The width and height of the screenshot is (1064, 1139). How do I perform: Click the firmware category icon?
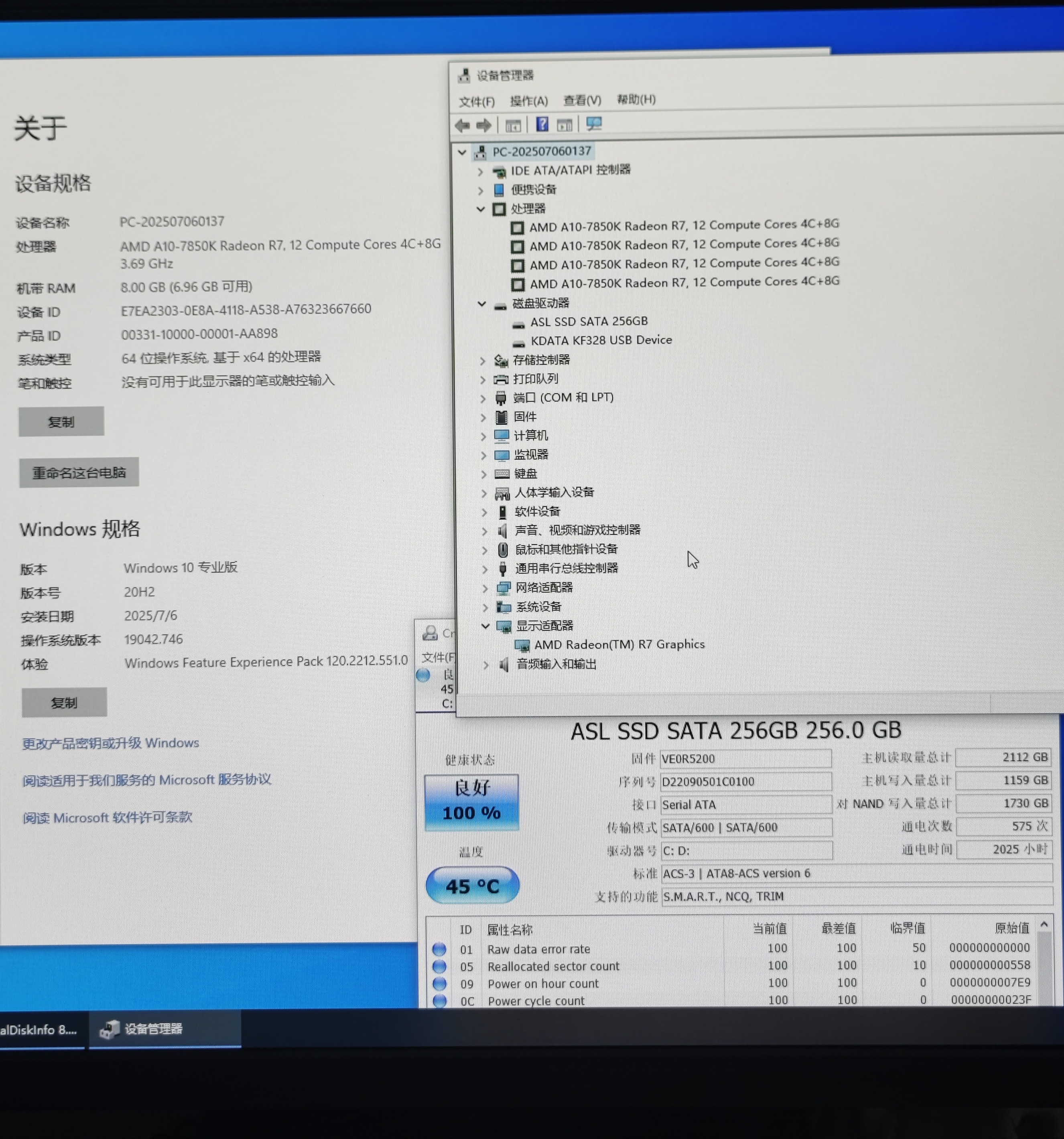click(502, 417)
